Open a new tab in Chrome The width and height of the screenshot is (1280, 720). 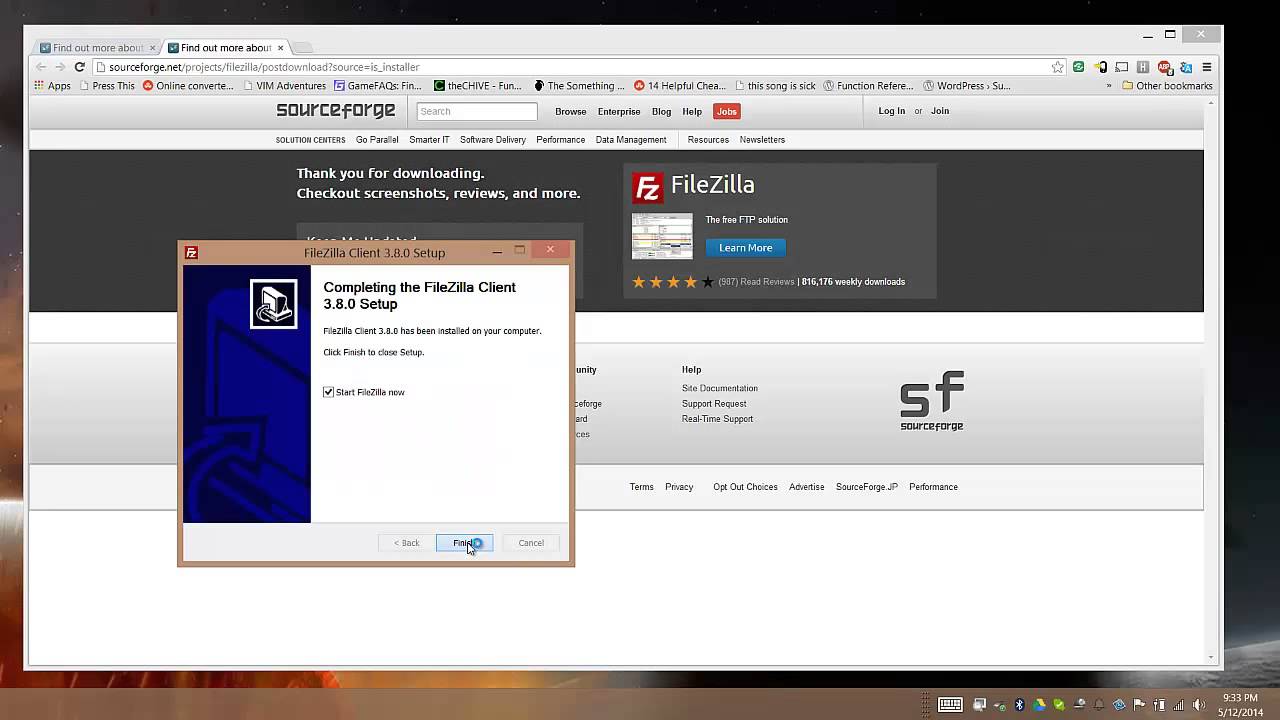pyautogui.click(x=303, y=47)
